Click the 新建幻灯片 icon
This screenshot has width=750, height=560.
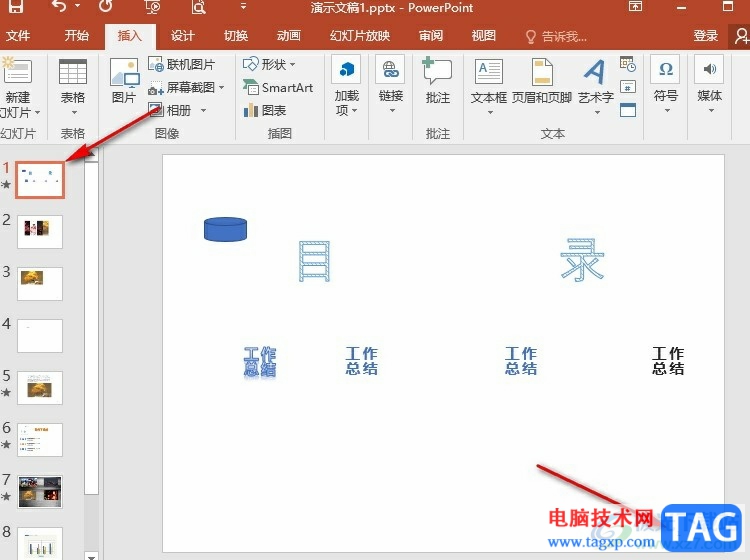point(17,71)
